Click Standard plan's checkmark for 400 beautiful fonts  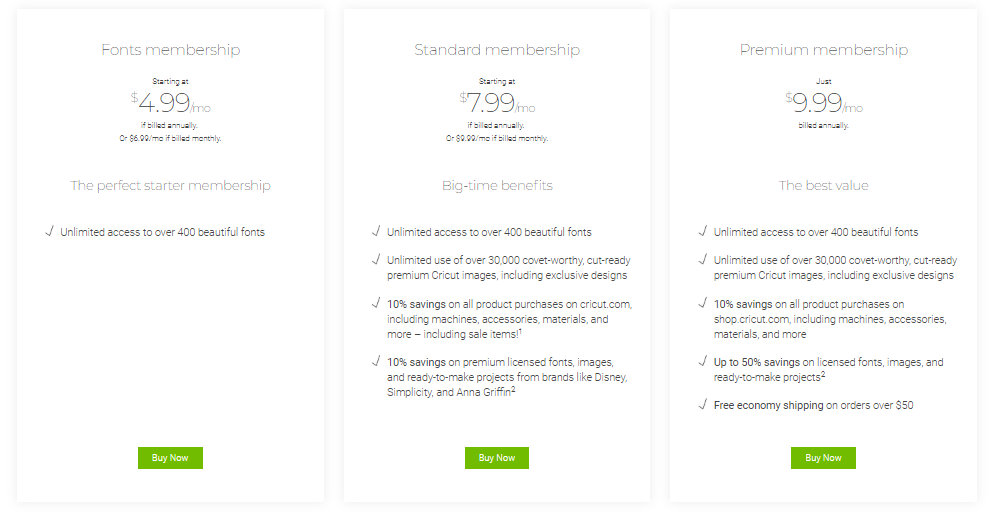coord(376,231)
